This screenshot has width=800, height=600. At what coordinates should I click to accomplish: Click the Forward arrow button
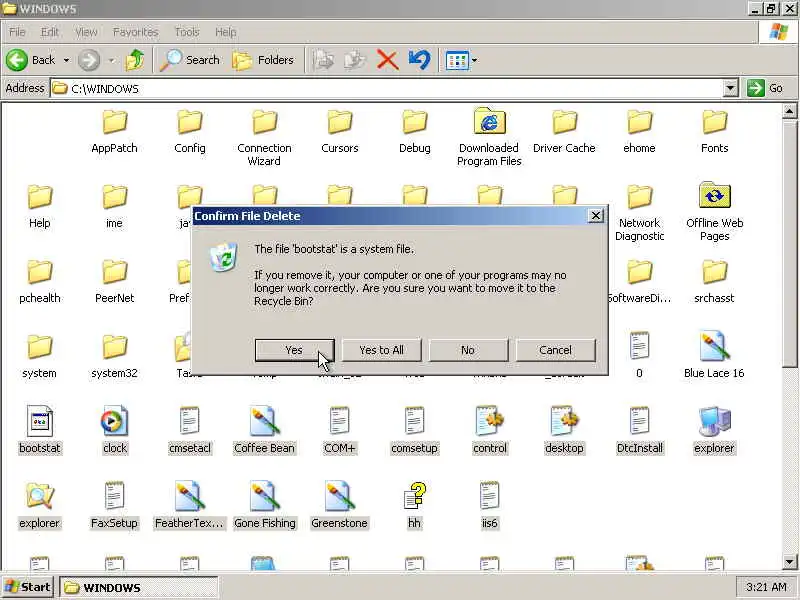tap(89, 60)
